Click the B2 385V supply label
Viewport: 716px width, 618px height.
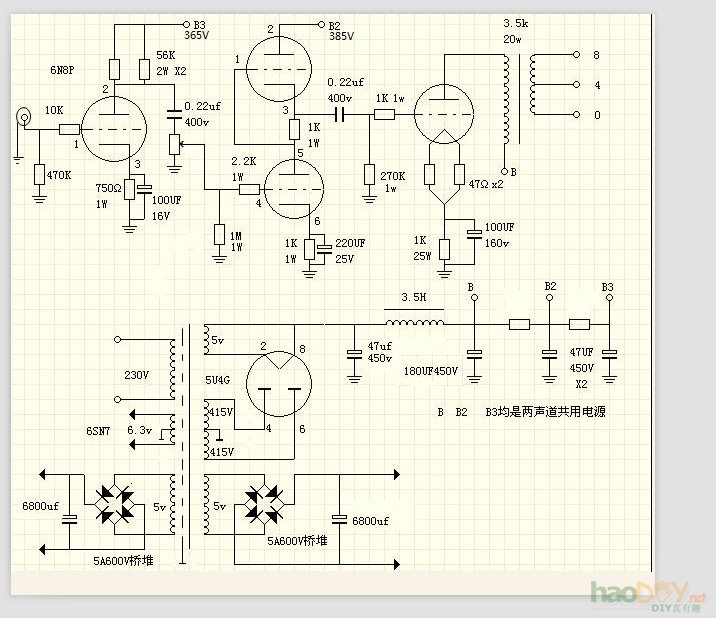click(x=342, y=31)
